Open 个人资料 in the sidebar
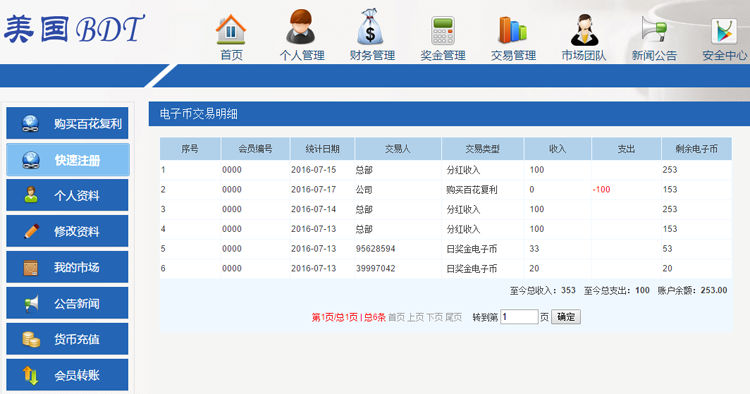 click(x=67, y=195)
